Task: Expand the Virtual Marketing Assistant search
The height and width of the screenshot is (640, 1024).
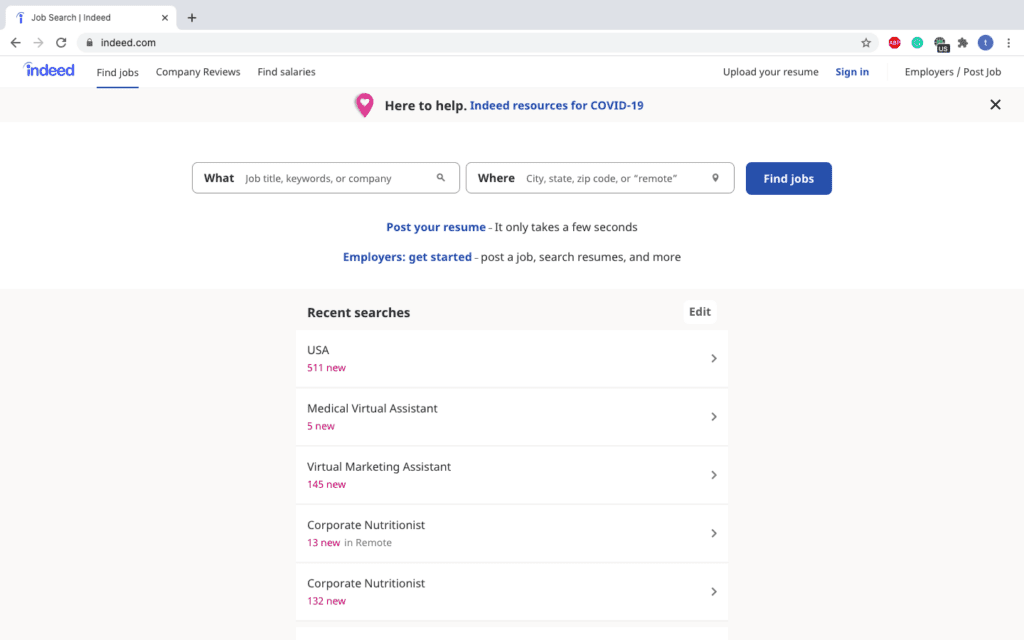Action: [x=714, y=475]
